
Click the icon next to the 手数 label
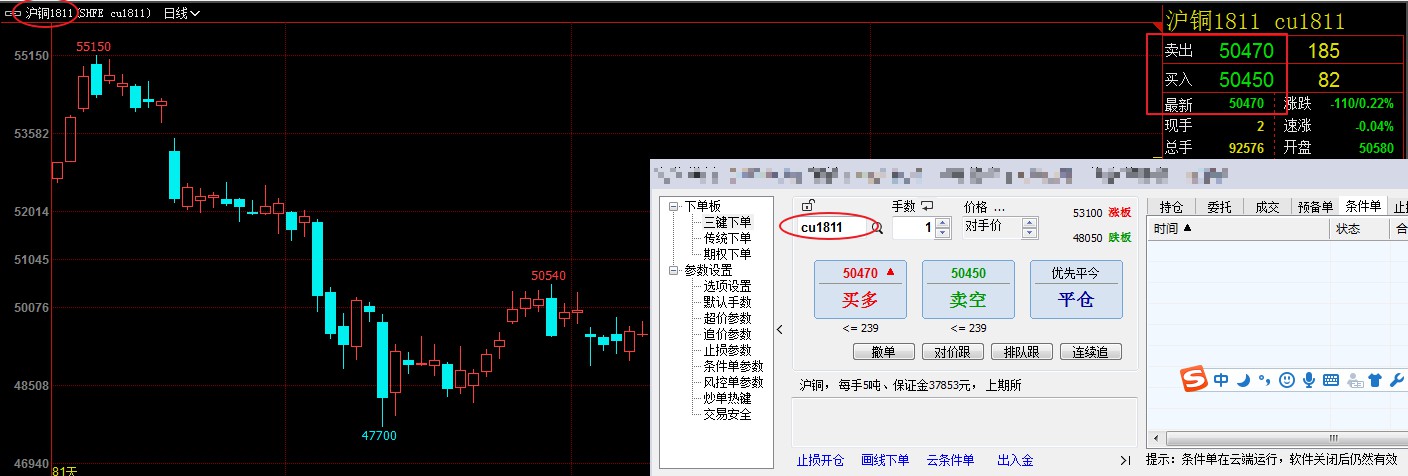pyautogui.click(x=926, y=206)
